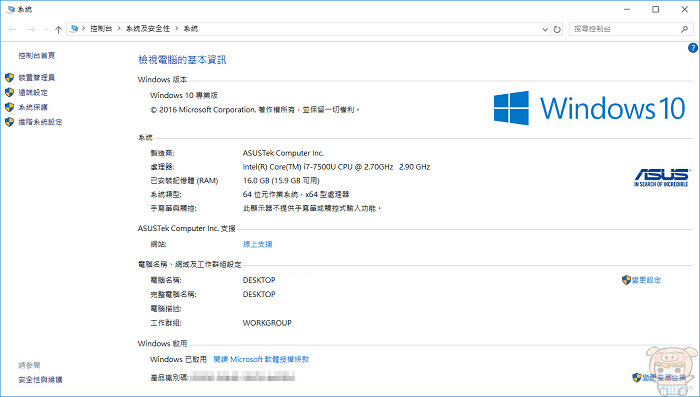Open 系統保護 link
700x397 pixels.
[33, 107]
